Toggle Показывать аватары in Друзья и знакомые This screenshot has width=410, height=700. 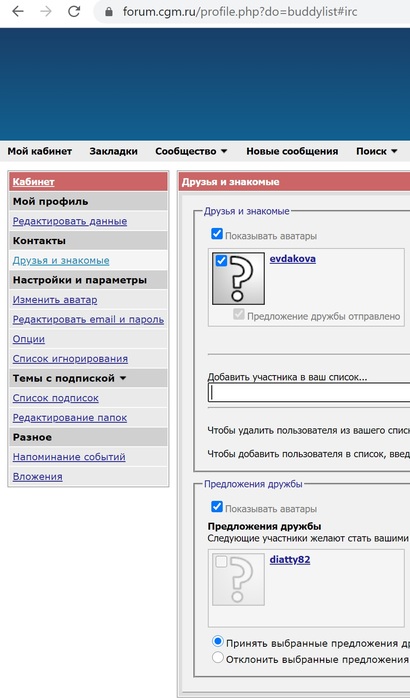pos(217,233)
